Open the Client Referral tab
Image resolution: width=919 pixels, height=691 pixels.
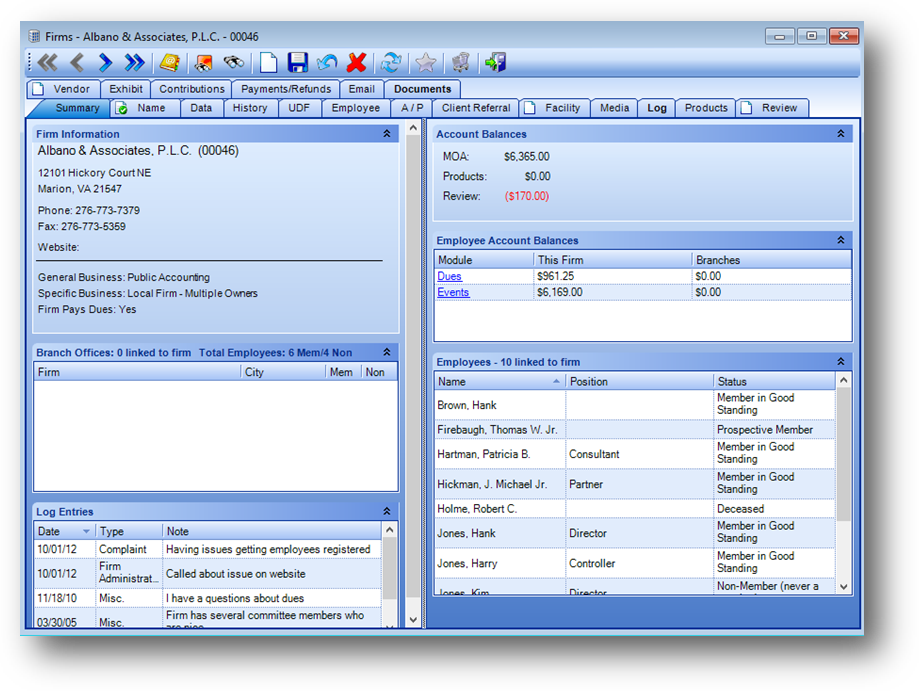point(476,108)
